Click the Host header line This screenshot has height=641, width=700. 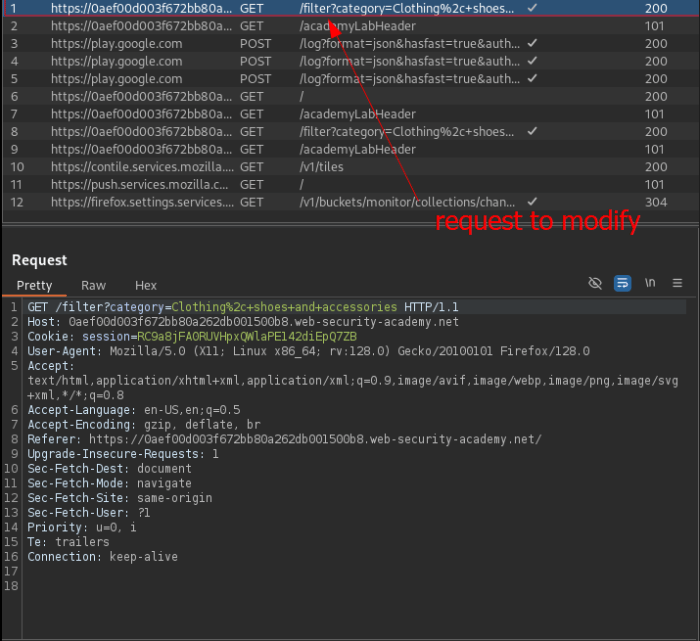point(243,322)
